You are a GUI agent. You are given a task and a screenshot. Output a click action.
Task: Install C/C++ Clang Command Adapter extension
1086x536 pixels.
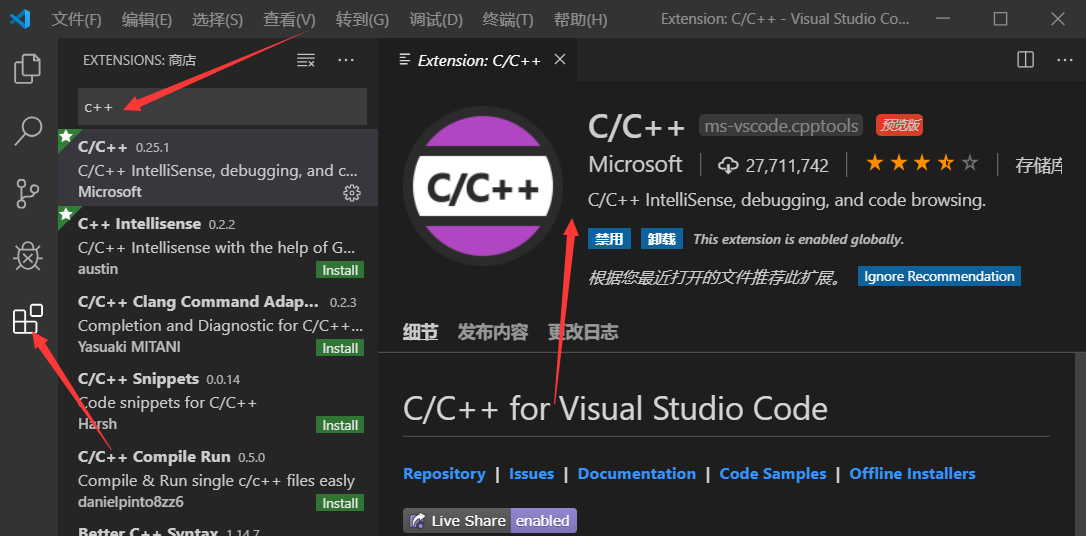[339, 348]
